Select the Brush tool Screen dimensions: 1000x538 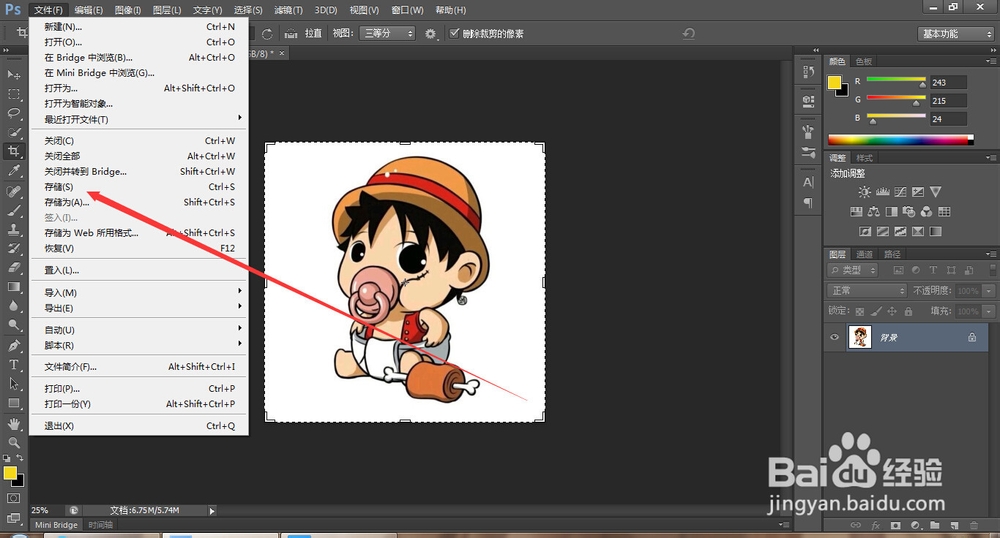13,210
